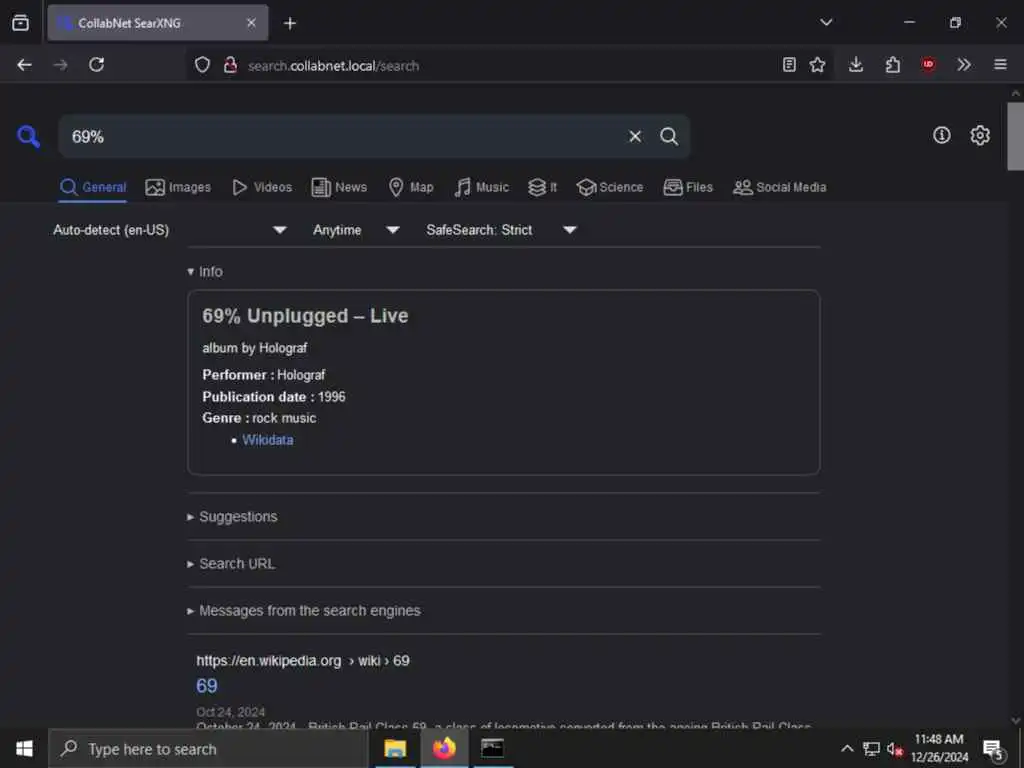Expand Messages from the search engines
The image size is (1024, 768).
(304, 611)
